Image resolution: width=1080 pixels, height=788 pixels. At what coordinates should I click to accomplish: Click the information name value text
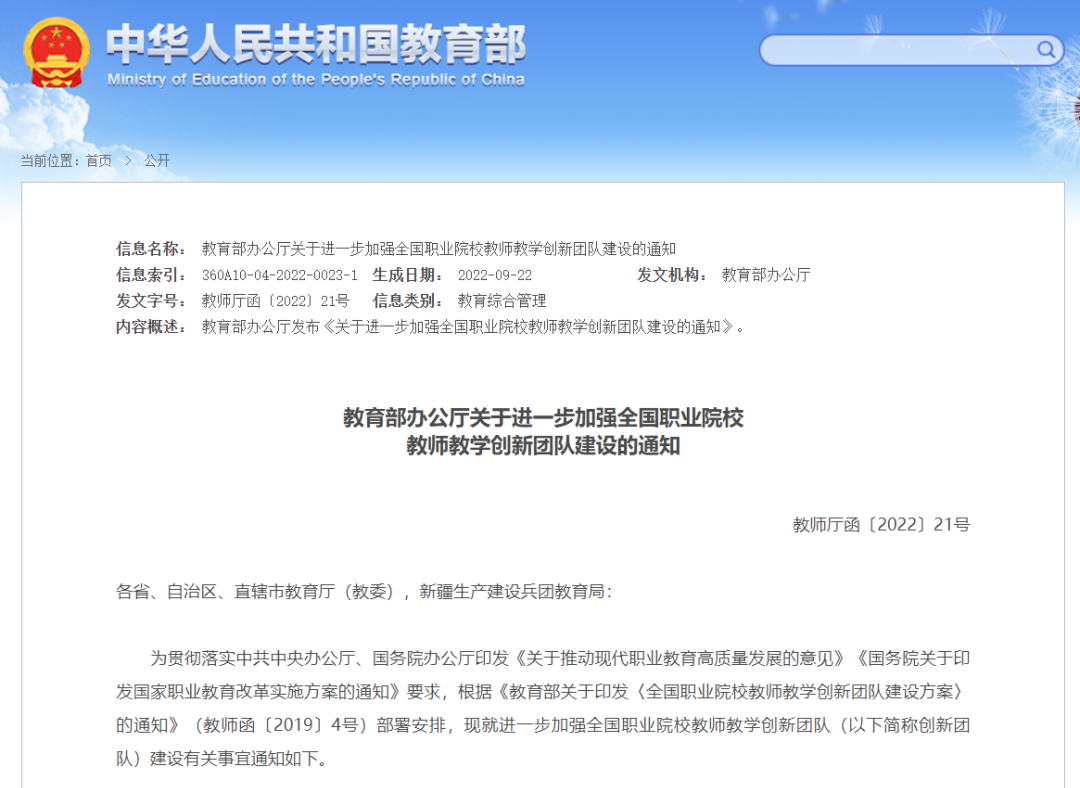click(x=439, y=249)
